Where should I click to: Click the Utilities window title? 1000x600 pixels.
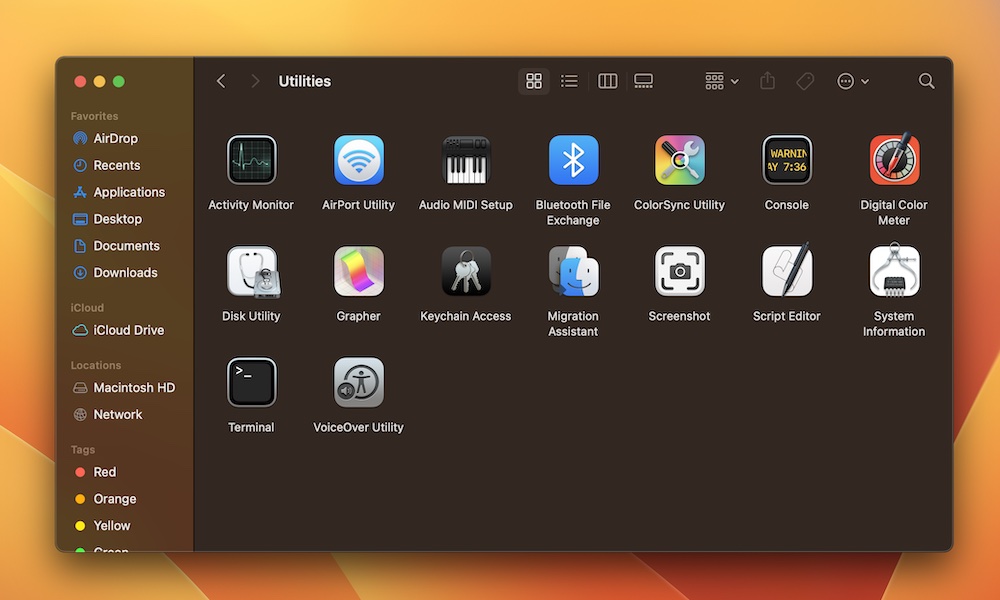tap(305, 81)
